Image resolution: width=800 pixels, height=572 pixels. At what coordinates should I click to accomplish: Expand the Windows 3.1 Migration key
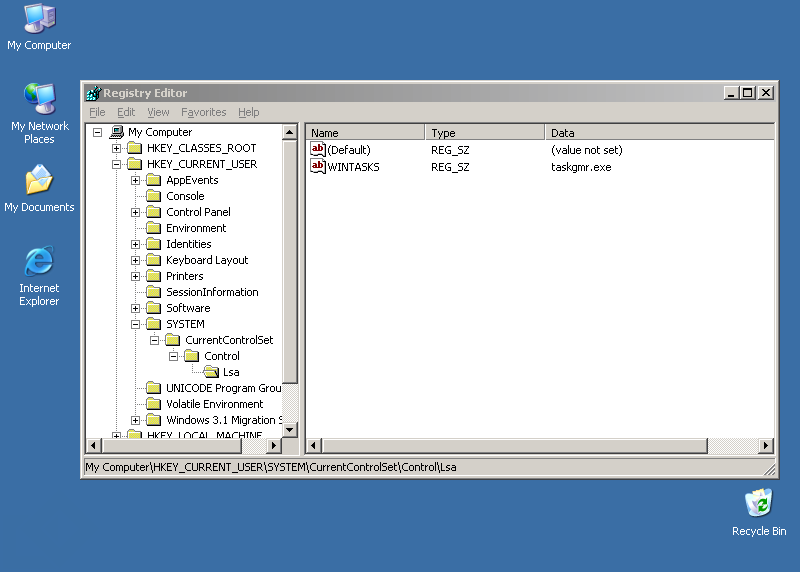coord(135,420)
